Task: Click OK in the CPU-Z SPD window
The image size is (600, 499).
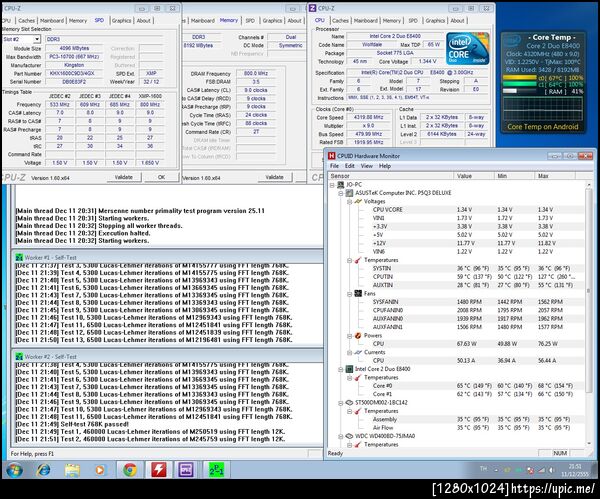Action: point(161,178)
